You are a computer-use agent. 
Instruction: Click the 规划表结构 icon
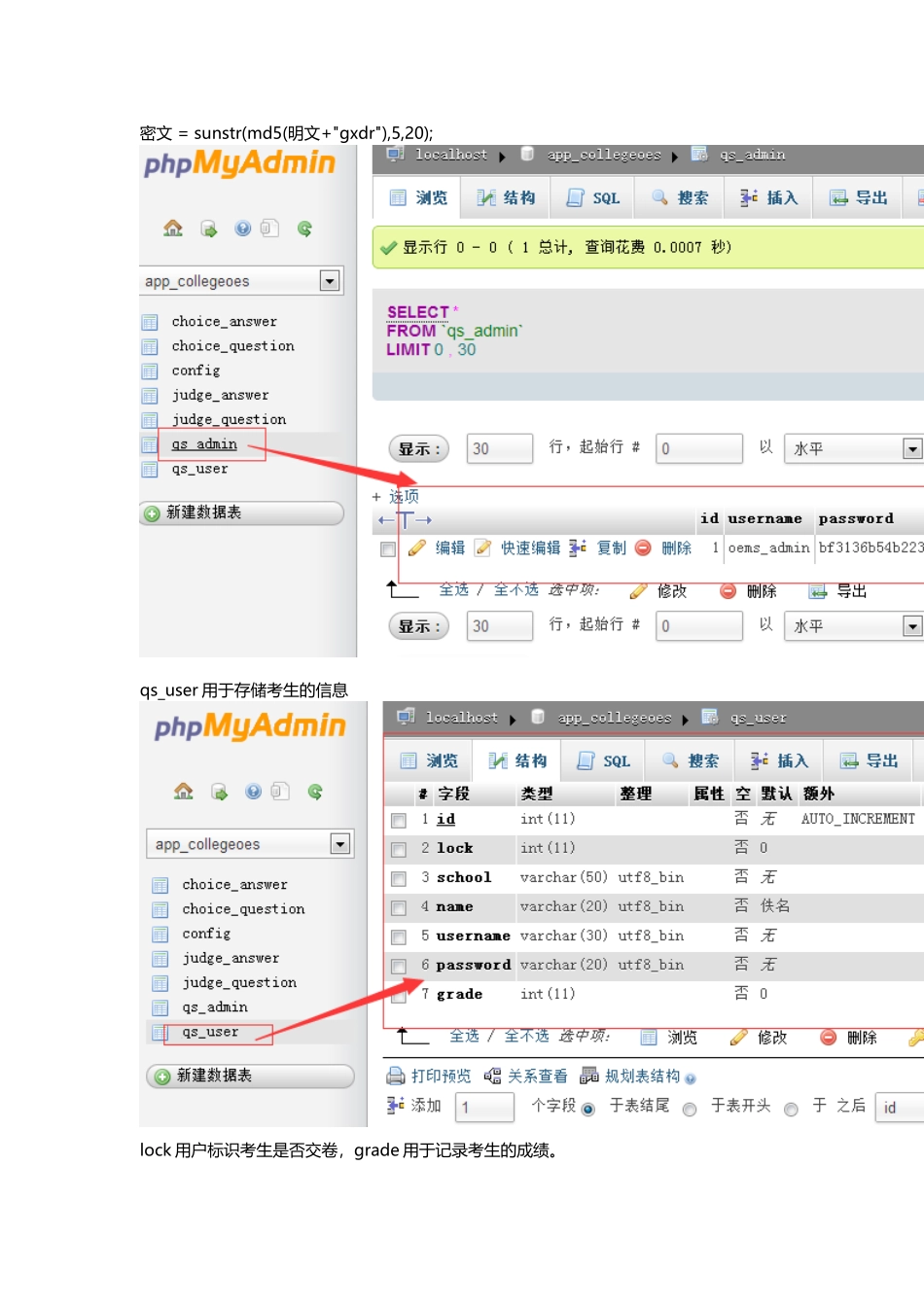point(589,1076)
